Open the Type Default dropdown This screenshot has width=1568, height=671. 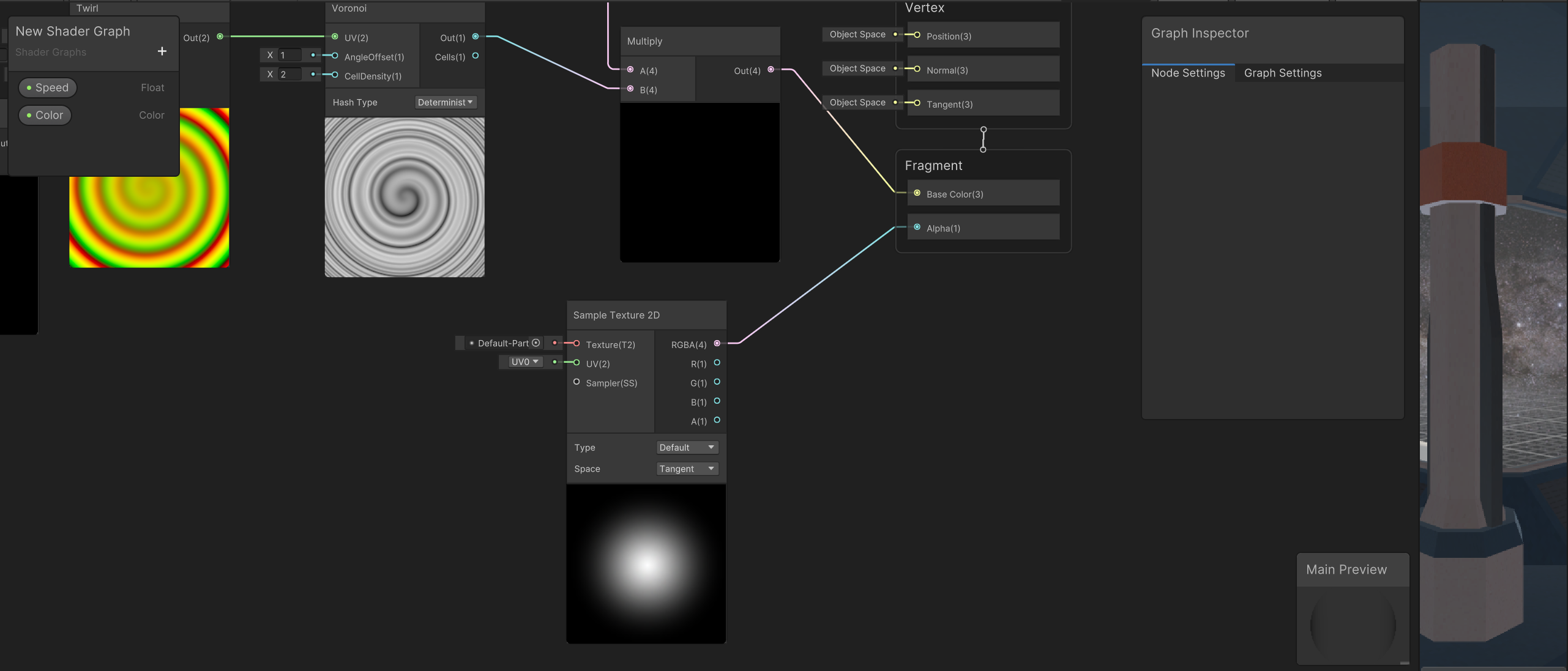click(x=687, y=448)
